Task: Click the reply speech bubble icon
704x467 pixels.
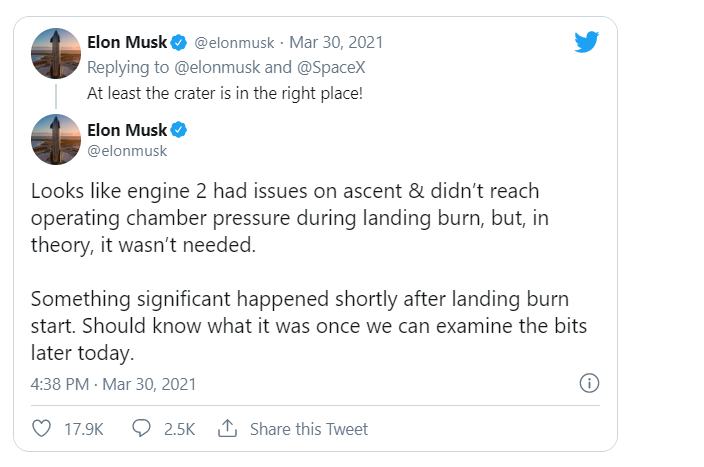Action: (x=141, y=428)
